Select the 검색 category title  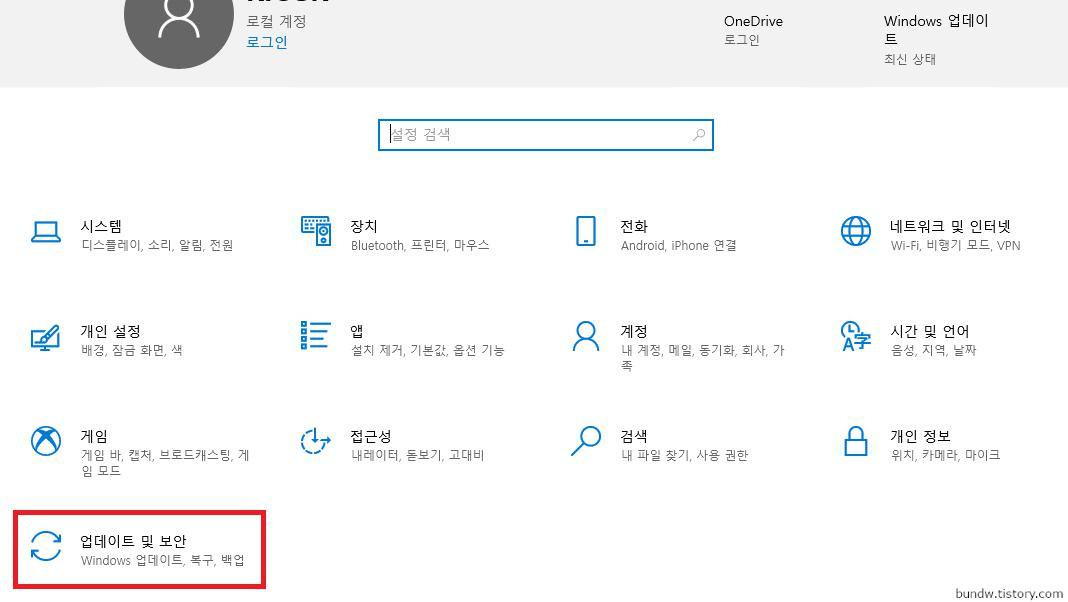[x=634, y=436]
